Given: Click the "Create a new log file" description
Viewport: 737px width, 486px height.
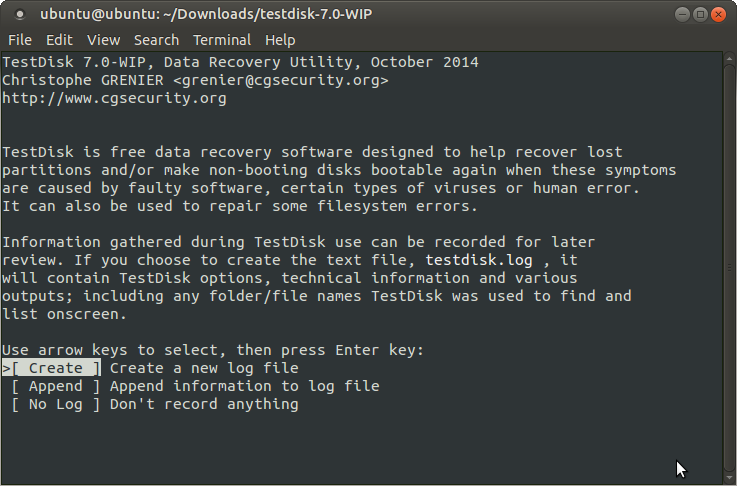Looking at the screenshot, I should [x=204, y=369].
